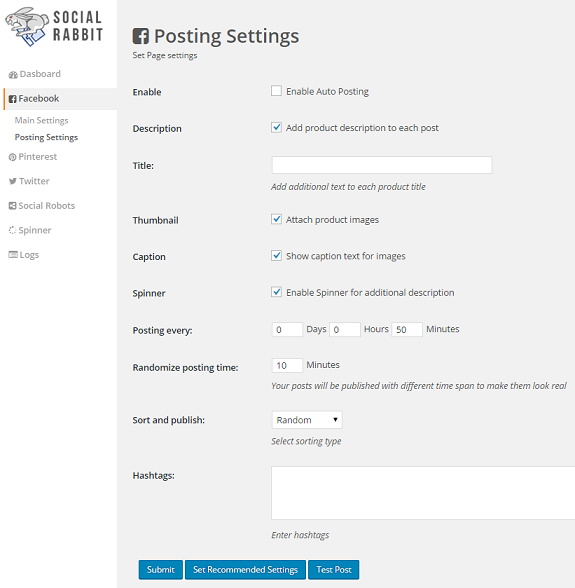Click the Facebook icon beside Posting Settings heading

coord(141,36)
